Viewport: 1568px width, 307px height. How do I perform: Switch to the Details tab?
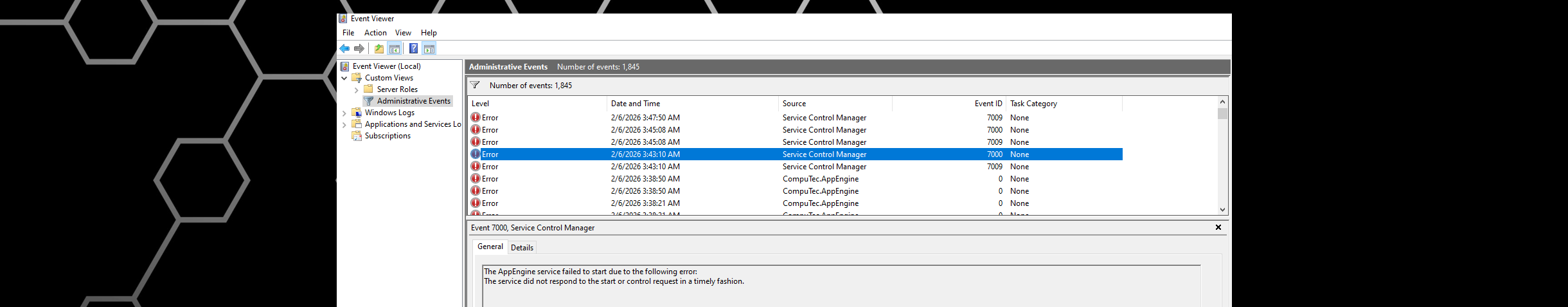coord(522,248)
